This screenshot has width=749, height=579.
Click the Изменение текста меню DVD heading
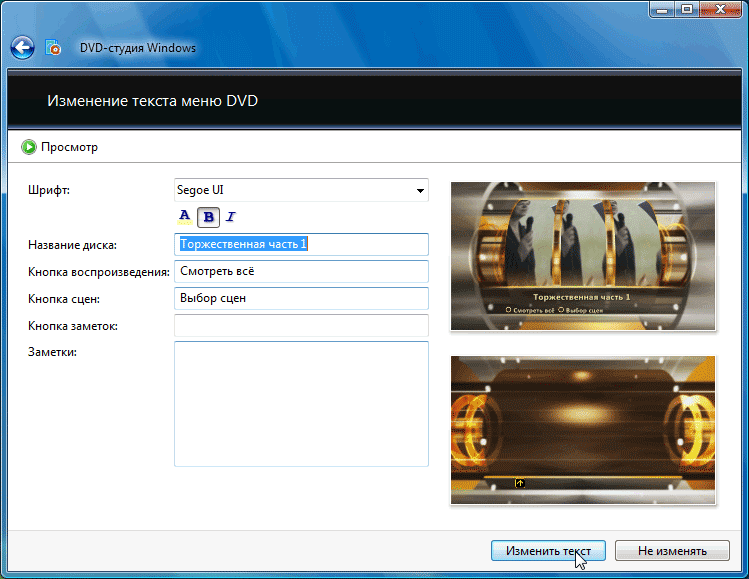click(152, 101)
